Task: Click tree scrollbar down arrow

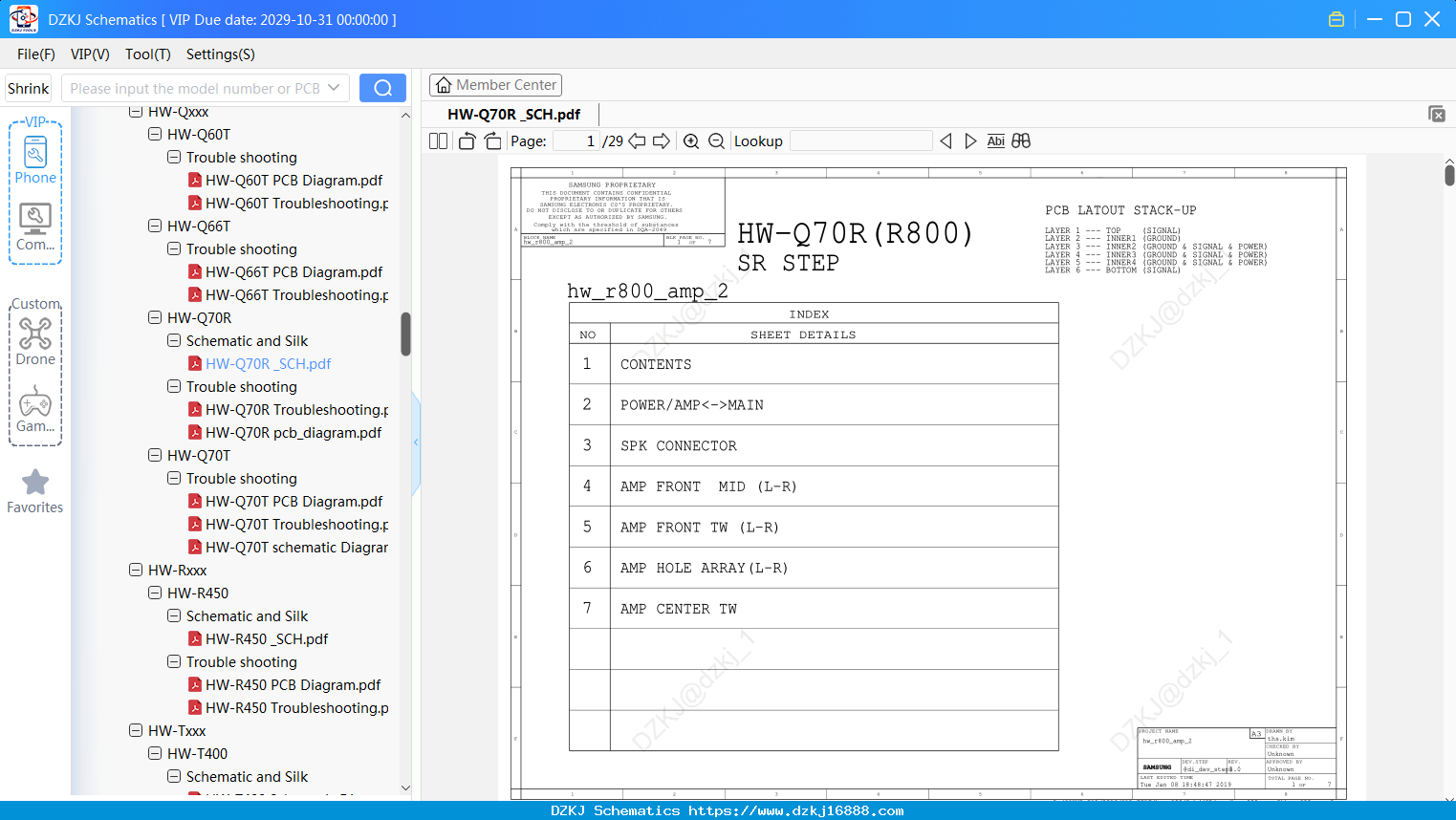Action: [x=405, y=788]
